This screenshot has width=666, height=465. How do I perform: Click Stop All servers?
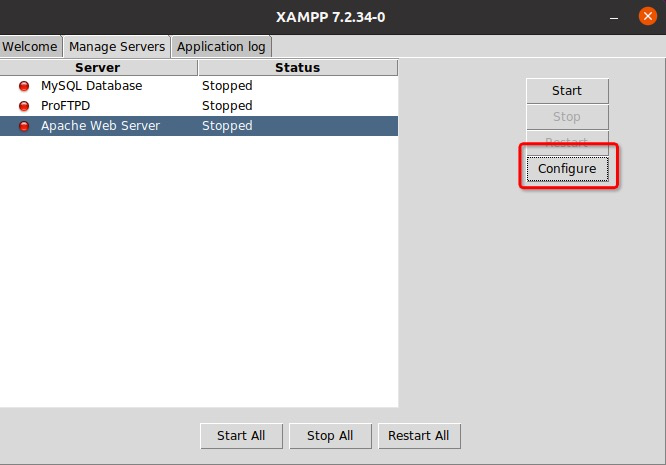pos(330,436)
